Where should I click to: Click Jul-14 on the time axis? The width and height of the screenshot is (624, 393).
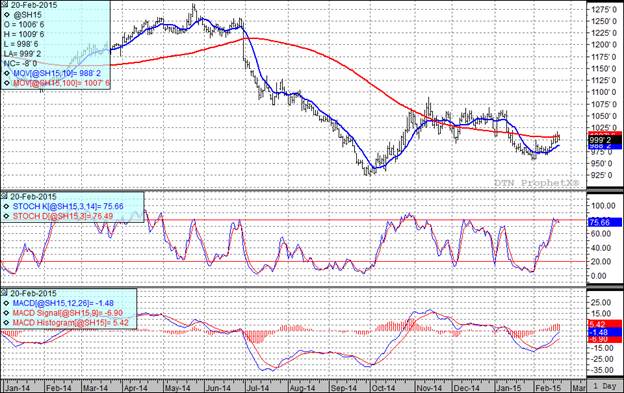tap(257, 387)
